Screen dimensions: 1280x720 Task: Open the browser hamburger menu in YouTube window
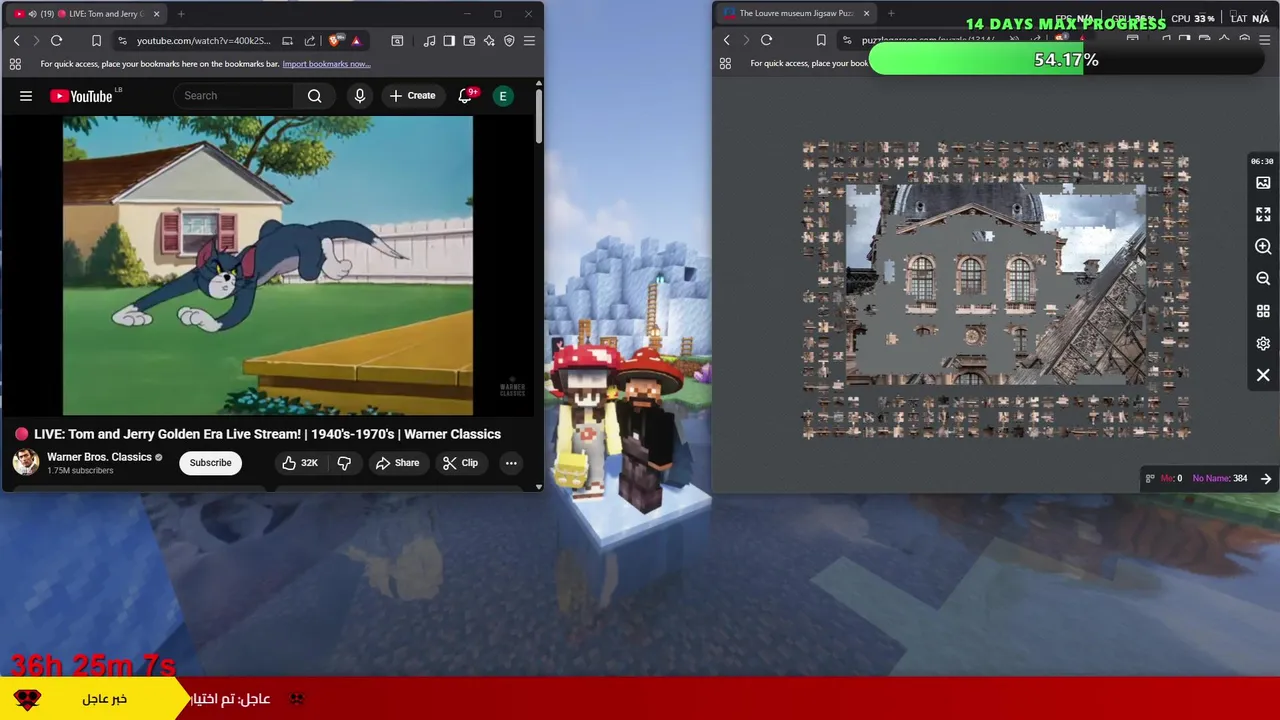tap(529, 40)
